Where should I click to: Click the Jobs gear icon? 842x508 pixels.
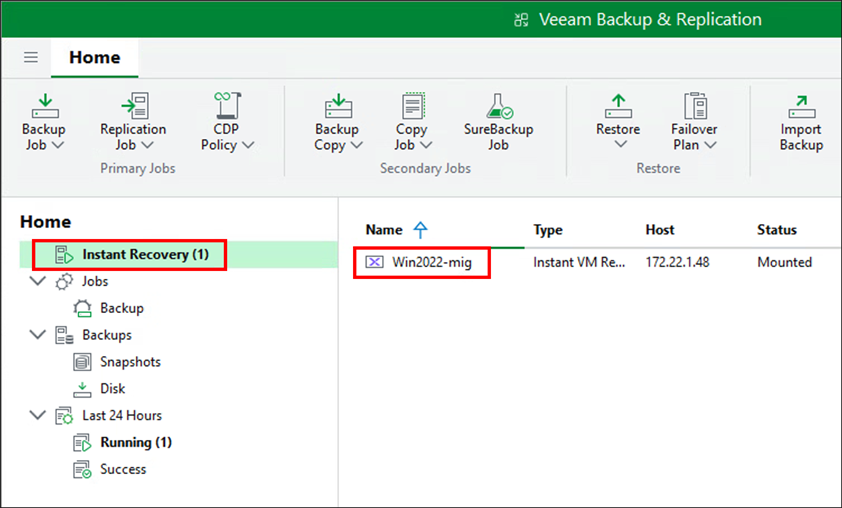pyautogui.click(x=64, y=281)
